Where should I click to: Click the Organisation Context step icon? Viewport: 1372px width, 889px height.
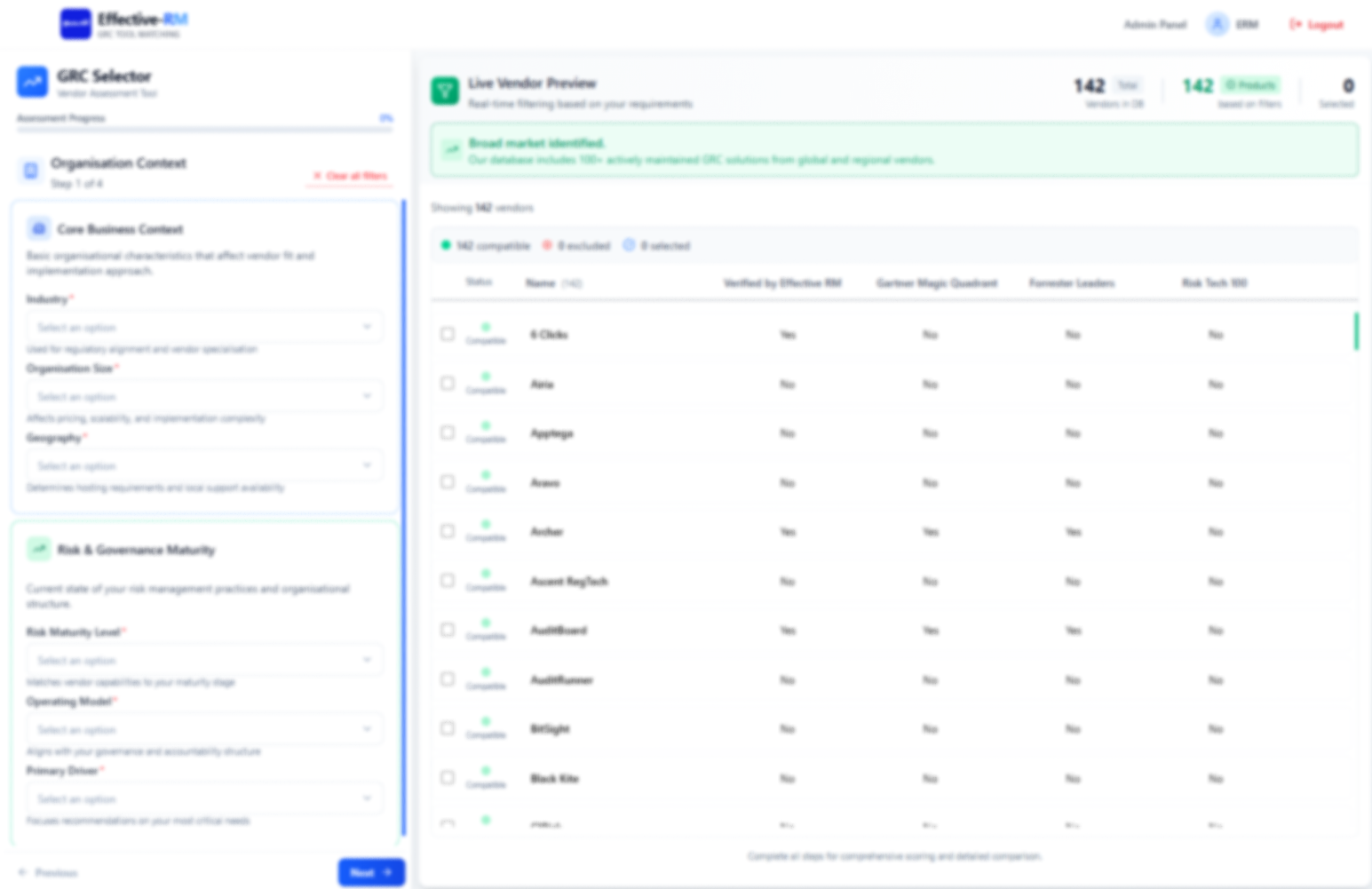[x=31, y=171]
